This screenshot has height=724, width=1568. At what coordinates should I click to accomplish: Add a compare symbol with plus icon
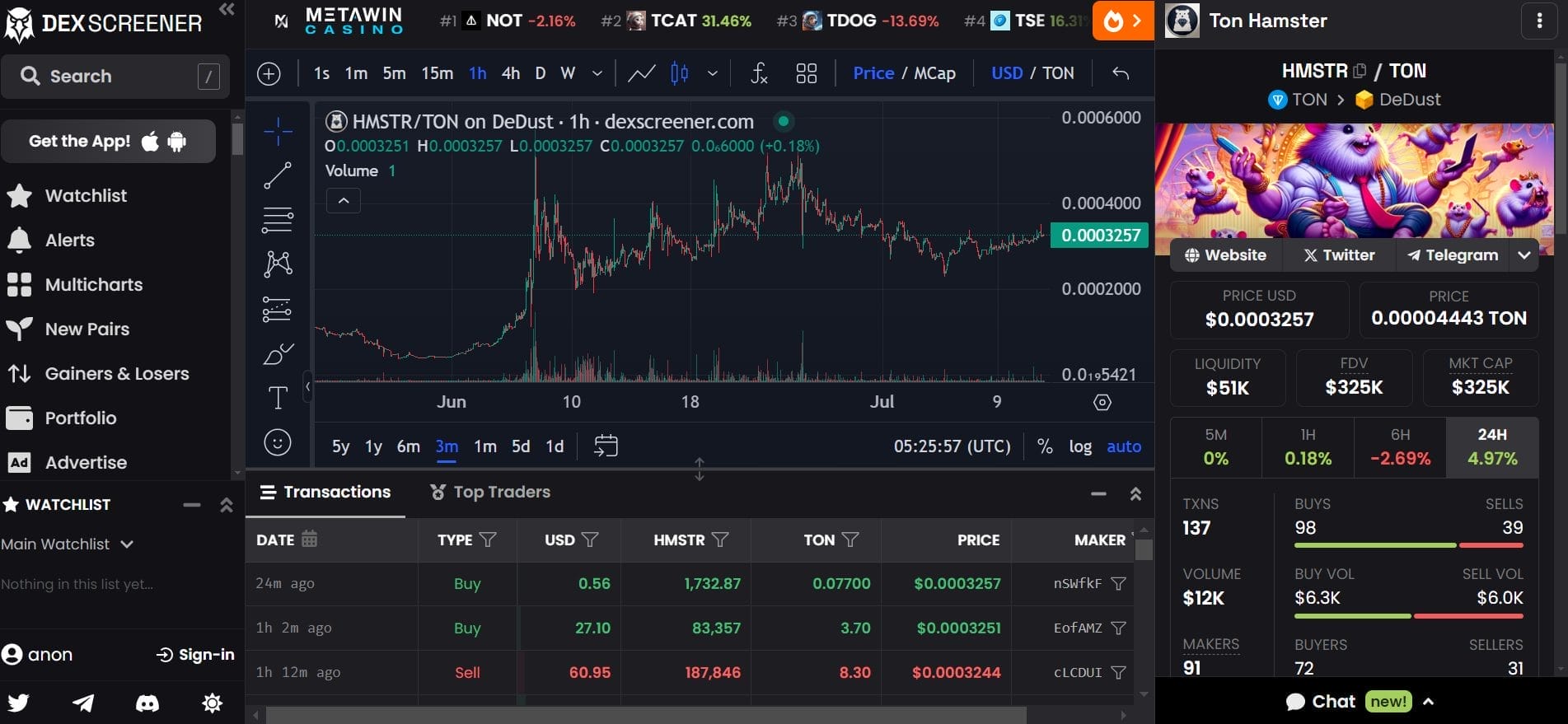[x=269, y=73]
